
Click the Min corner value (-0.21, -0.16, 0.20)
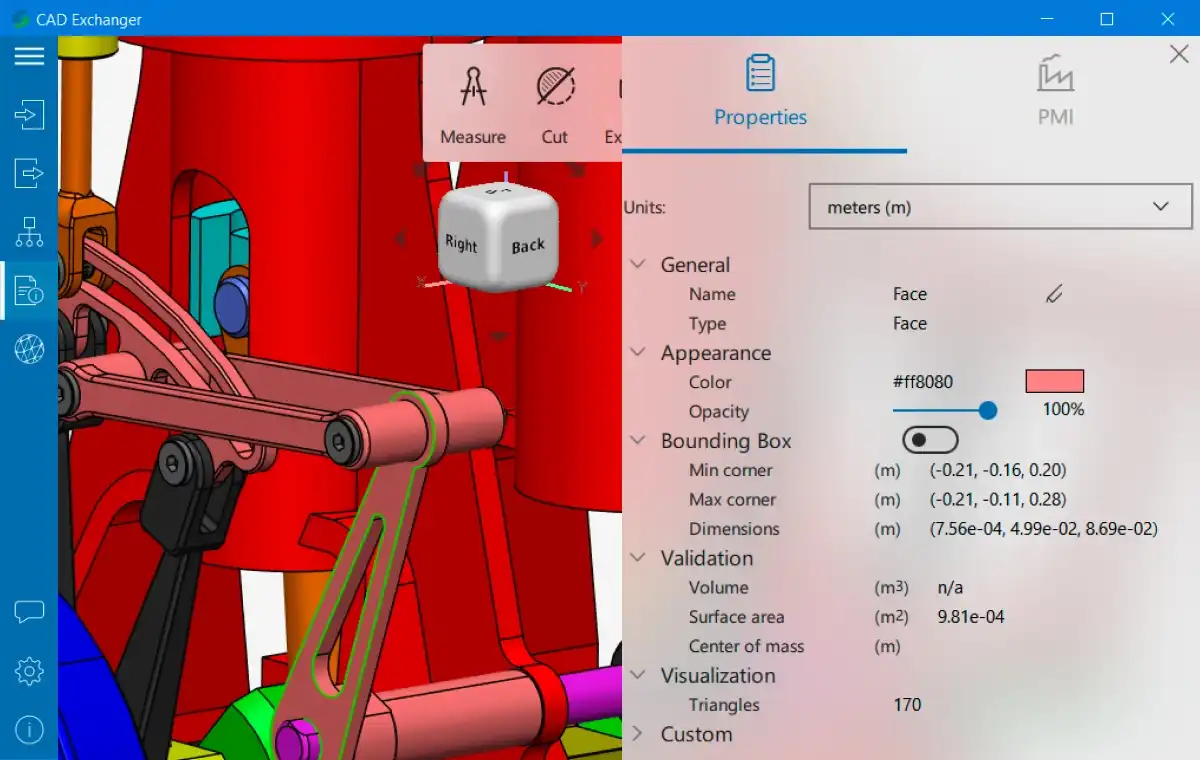coord(998,470)
